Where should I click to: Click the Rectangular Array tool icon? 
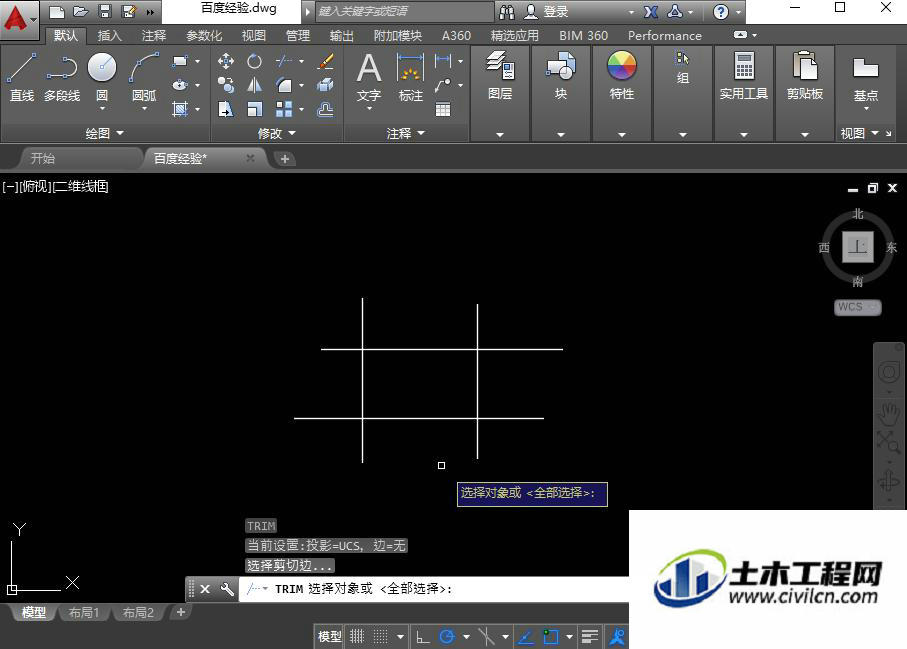[x=284, y=109]
